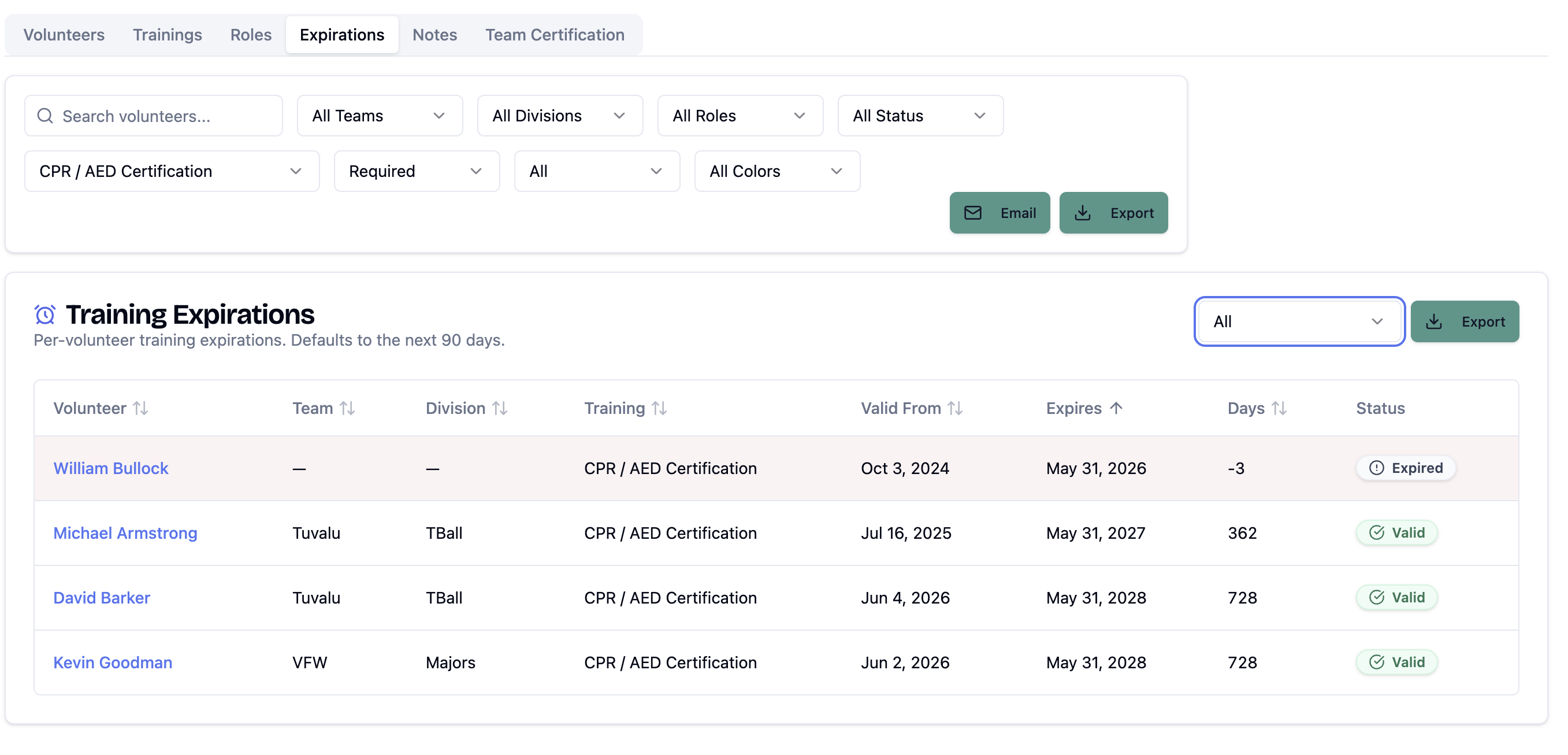The image size is (1568, 755).
Task: Click the 'May 31, 2026' expiration date
Action: point(1095,468)
